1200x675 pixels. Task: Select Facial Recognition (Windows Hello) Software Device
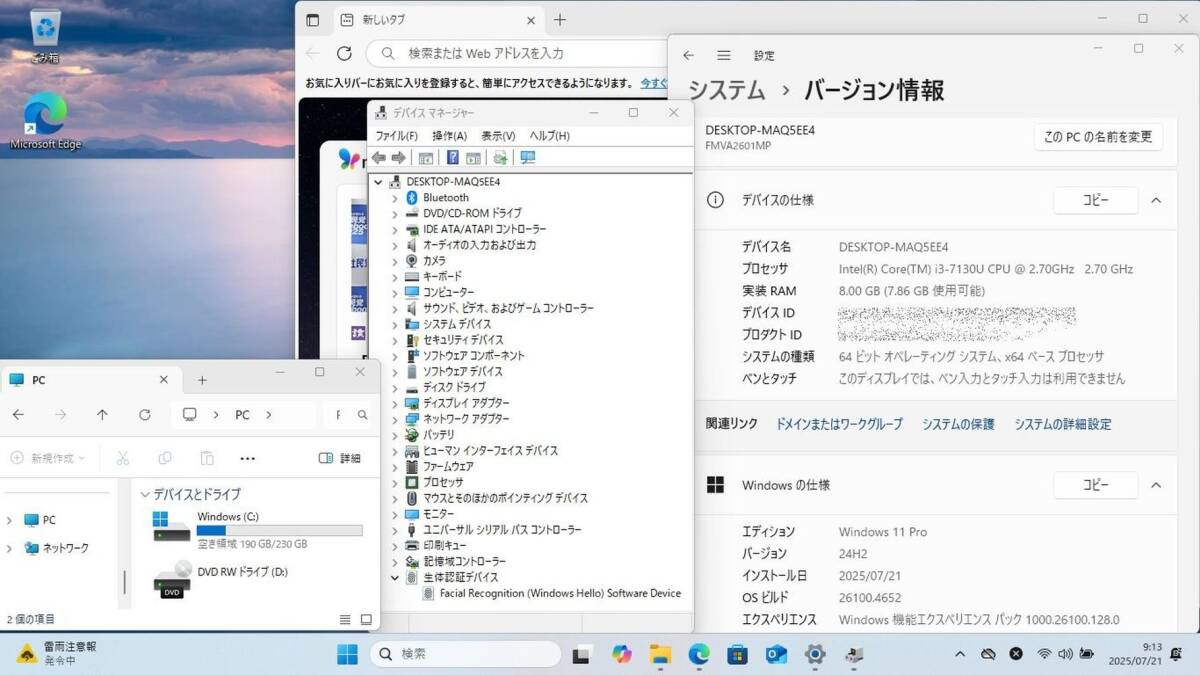(551, 593)
